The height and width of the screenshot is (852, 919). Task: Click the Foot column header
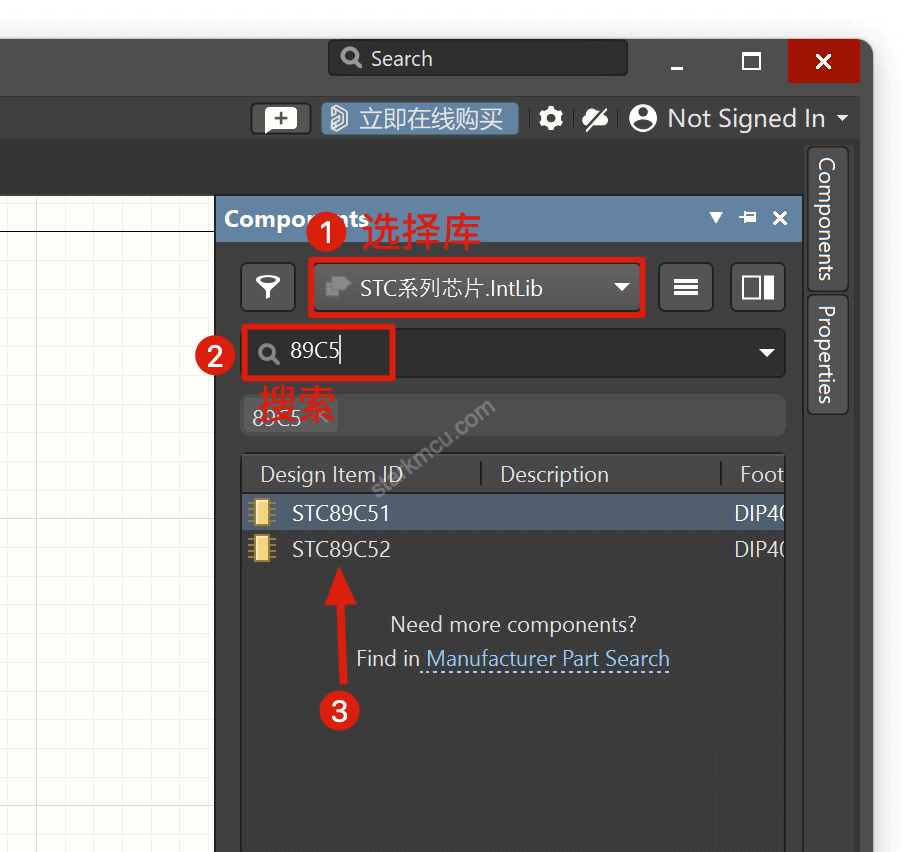[x=761, y=474]
